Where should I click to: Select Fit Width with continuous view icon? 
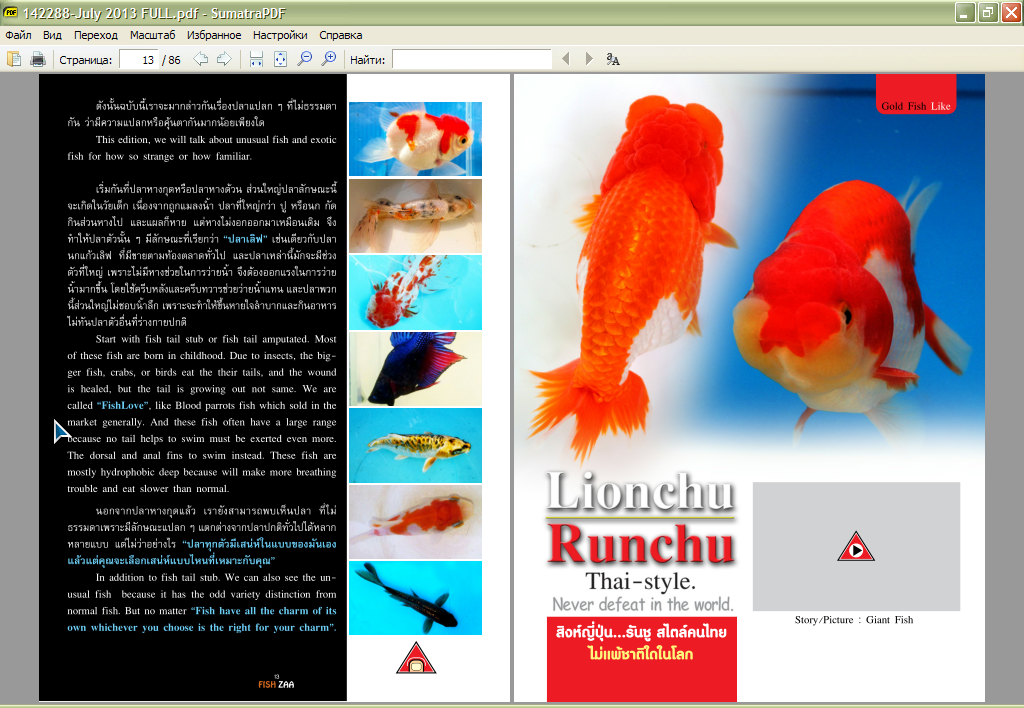pyautogui.click(x=256, y=59)
